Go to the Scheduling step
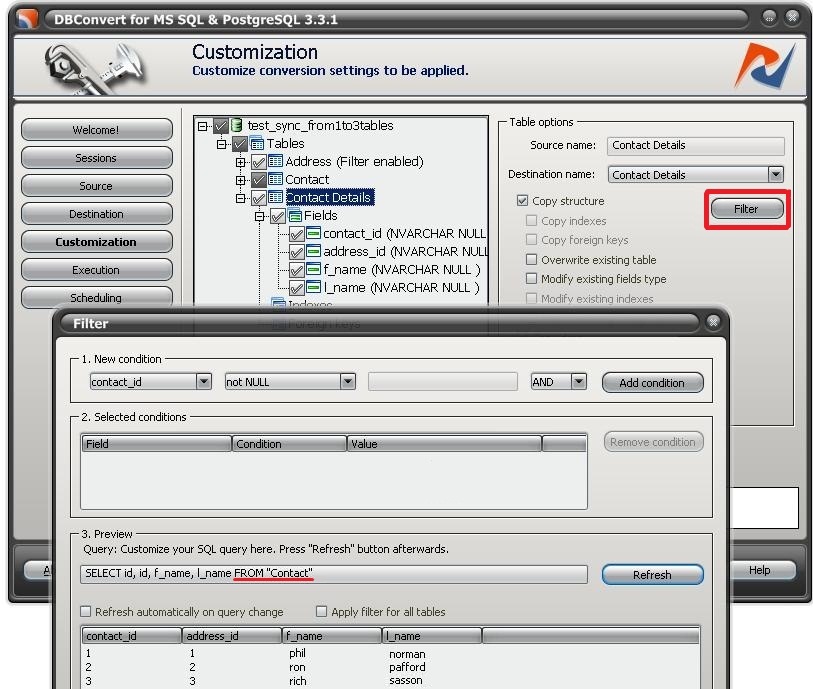This screenshot has width=813, height=689. (96, 297)
